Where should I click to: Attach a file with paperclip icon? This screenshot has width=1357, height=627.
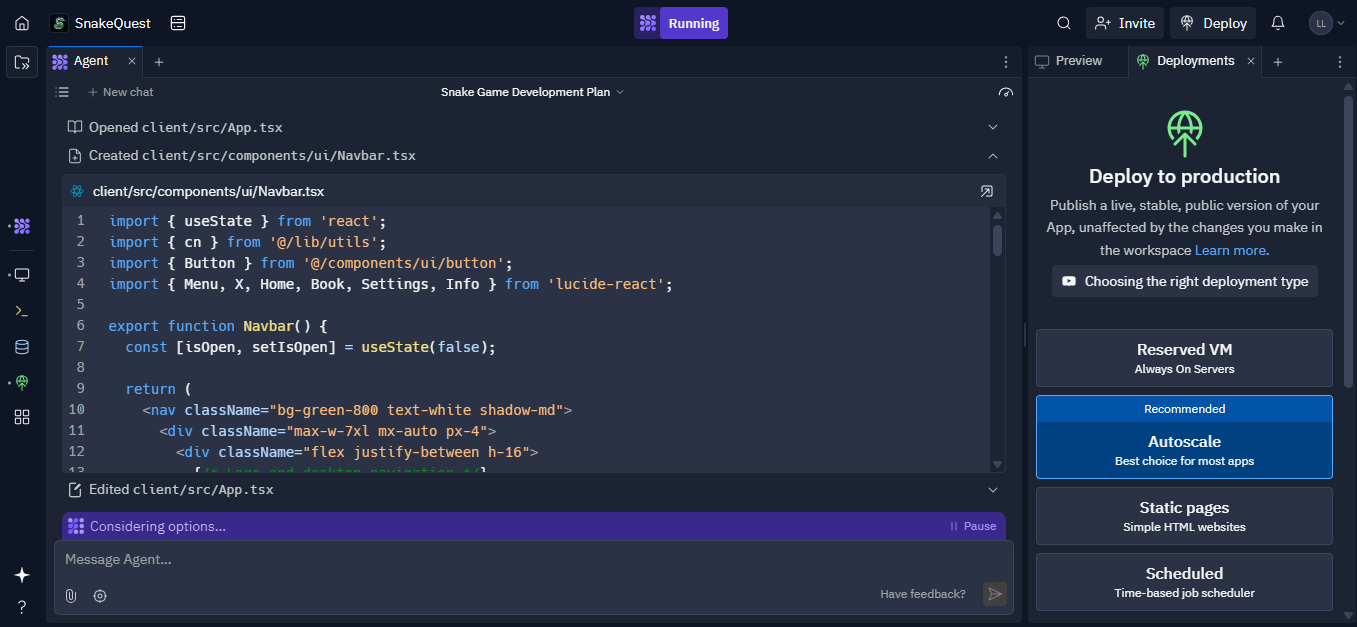click(x=71, y=596)
